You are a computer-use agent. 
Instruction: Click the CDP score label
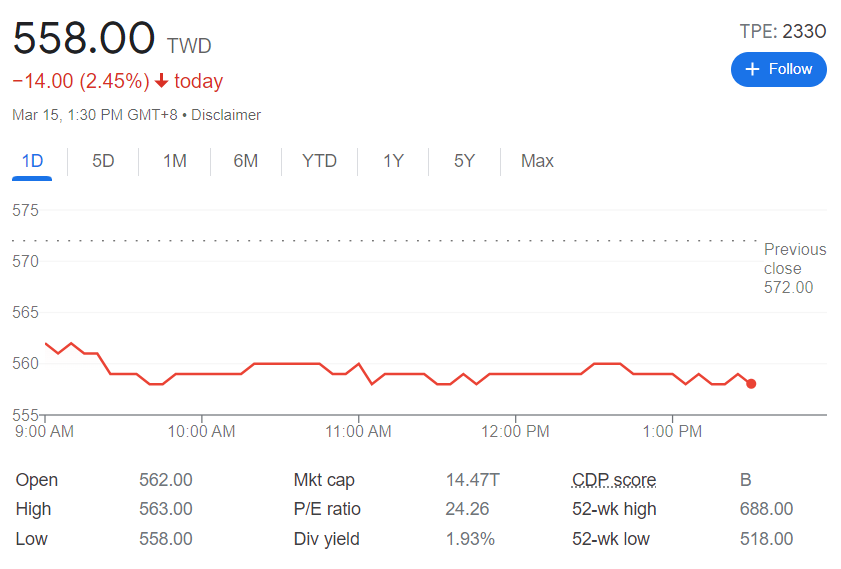click(x=614, y=480)
